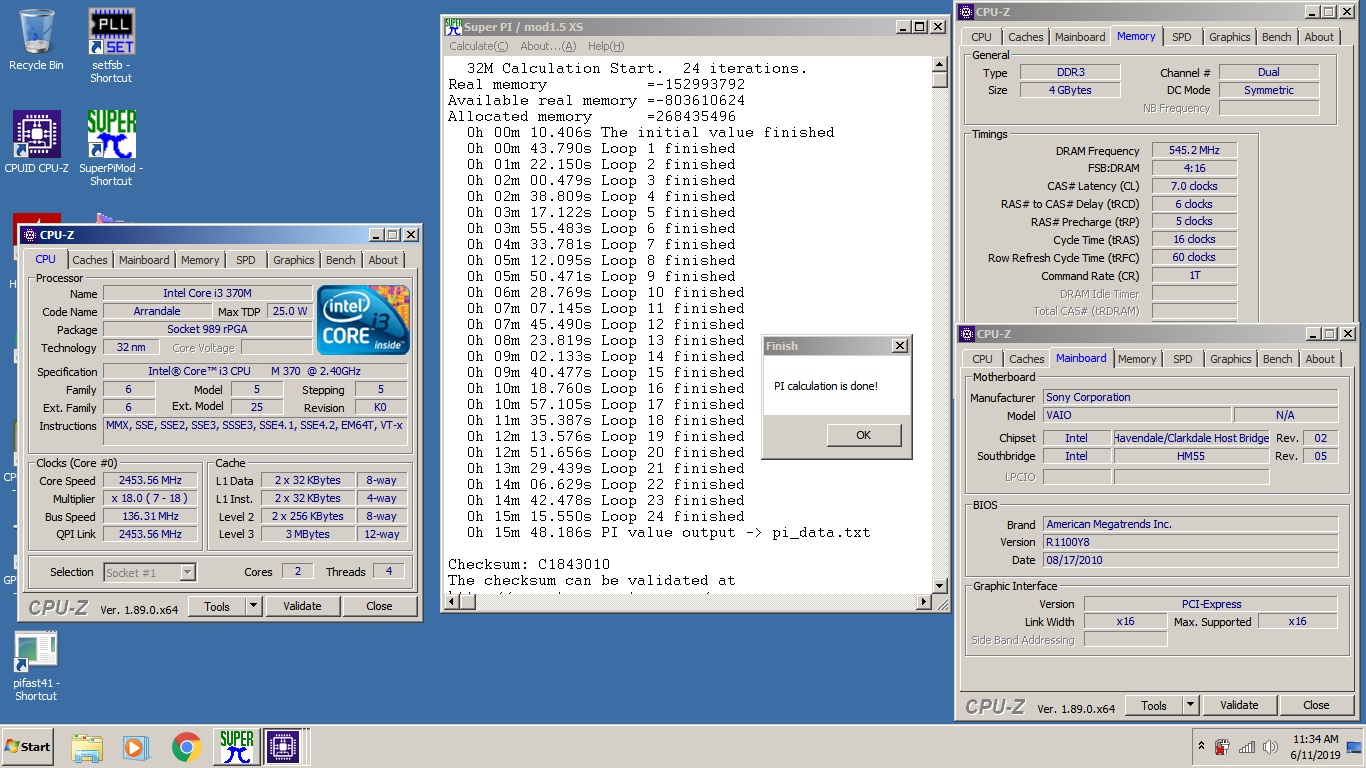Select About tab in Mainboard window
This screenshot has width=1366, height=768.
coord(1320,359)
